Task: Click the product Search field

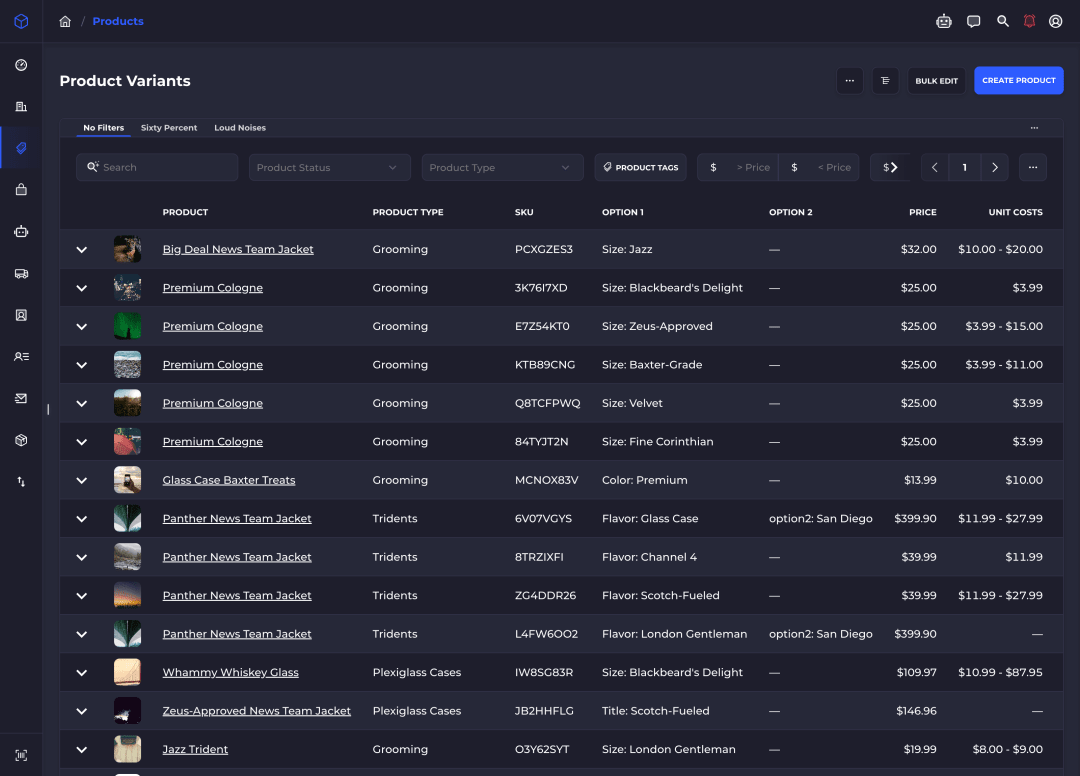Action: (x=157, y=167)
